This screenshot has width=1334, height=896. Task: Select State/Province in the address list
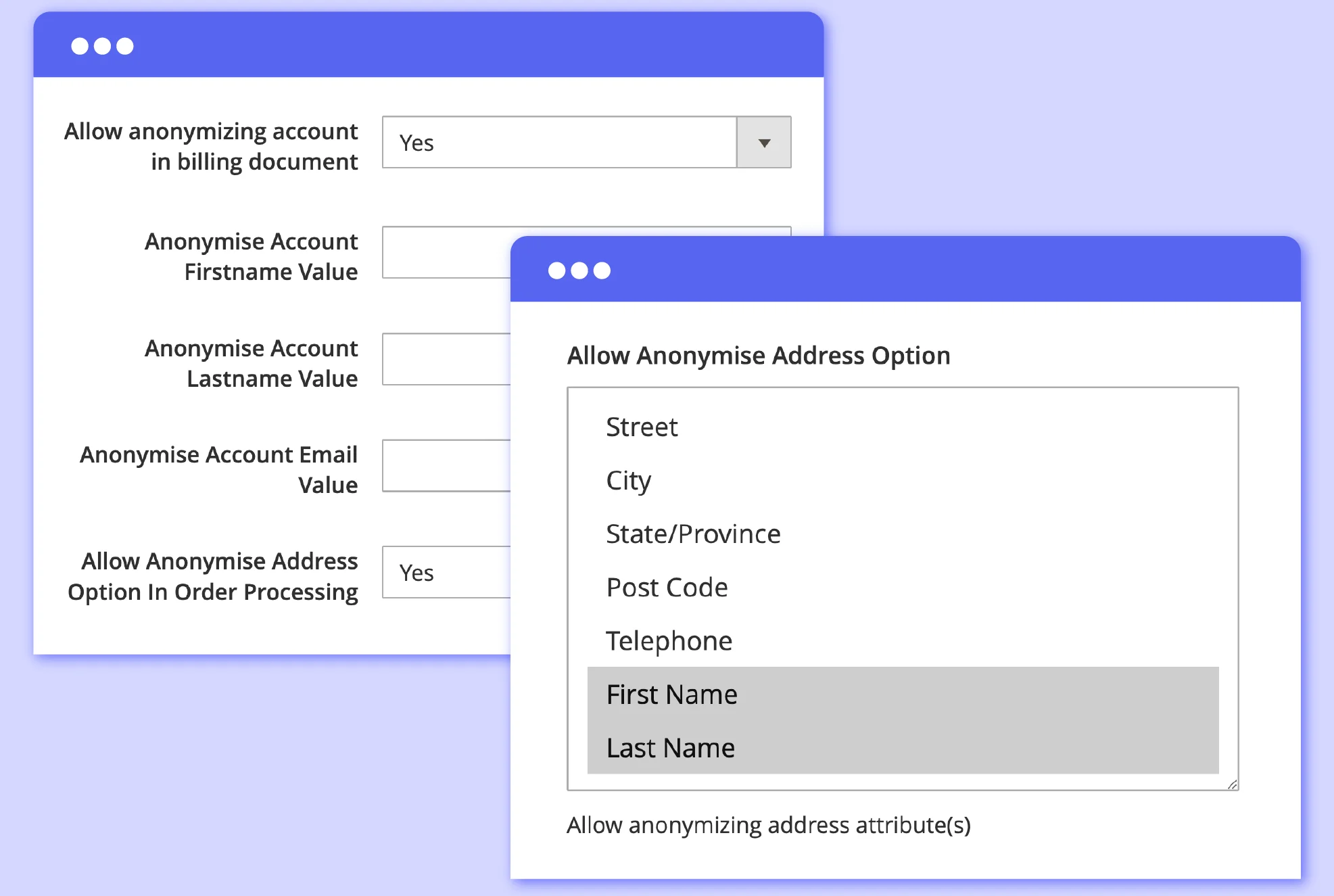point(693,534)
